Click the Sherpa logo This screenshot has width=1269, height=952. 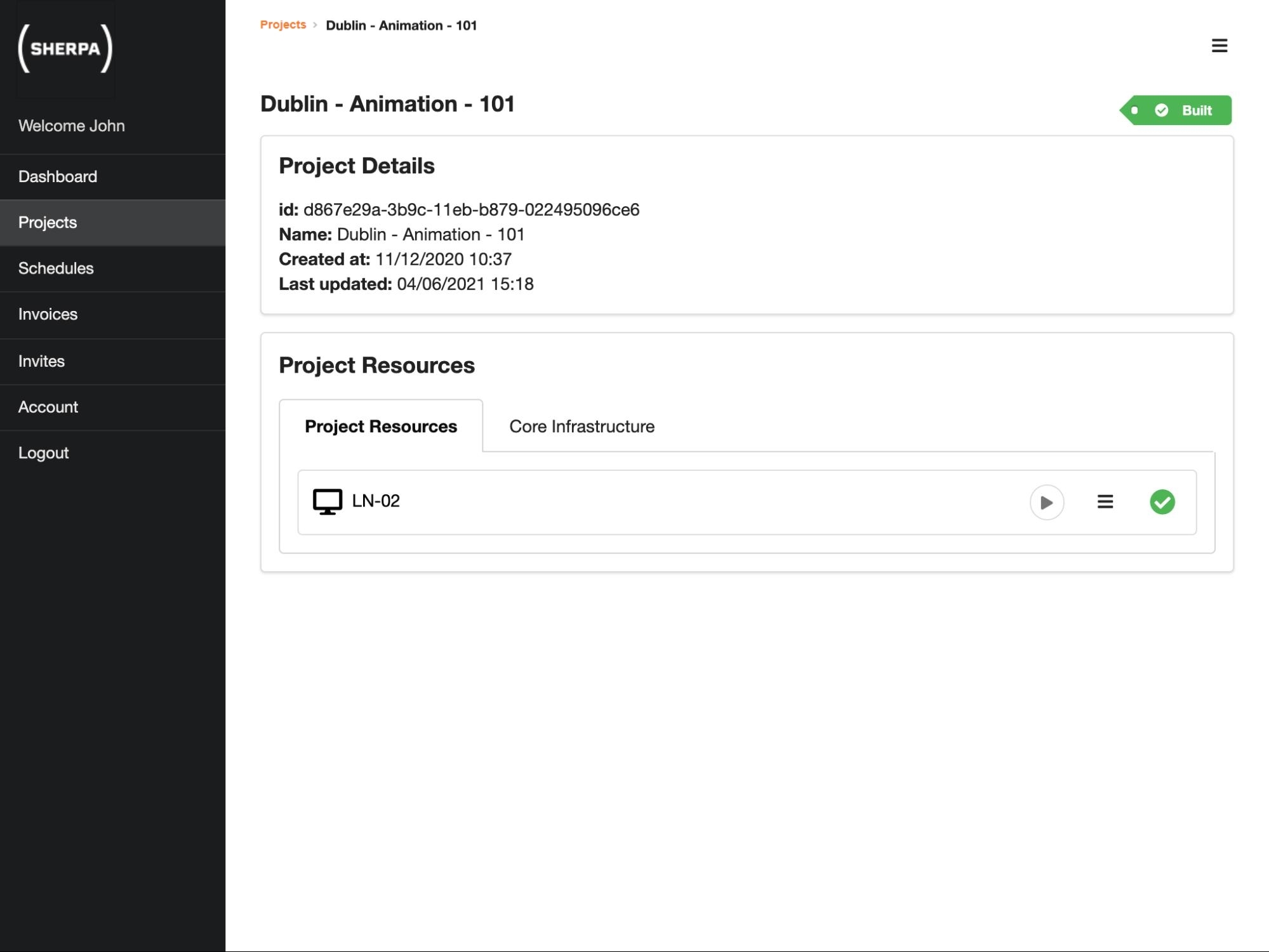tap(65, 50)
